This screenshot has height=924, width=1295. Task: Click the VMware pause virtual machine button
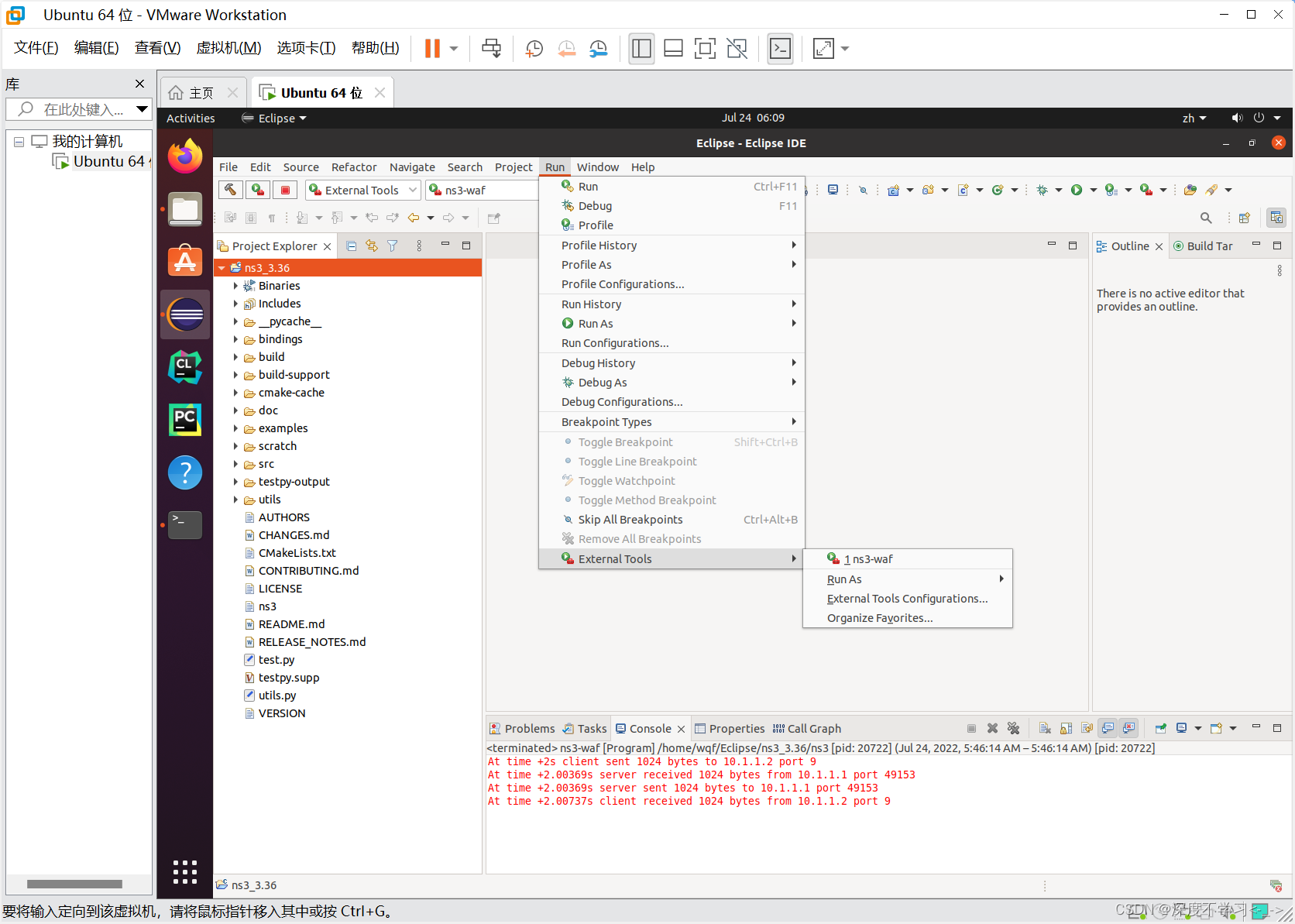point(432,49)
